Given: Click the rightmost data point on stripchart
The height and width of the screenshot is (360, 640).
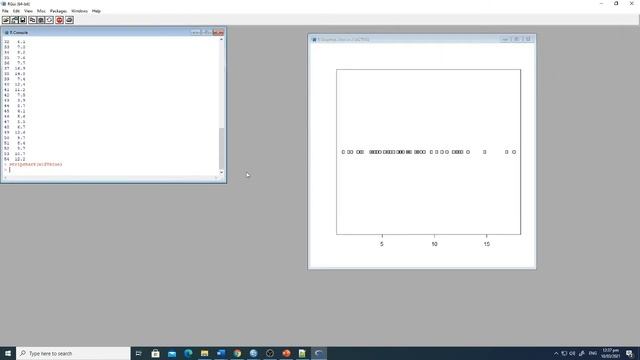Looking at the screenshot, I should (514, 152).
